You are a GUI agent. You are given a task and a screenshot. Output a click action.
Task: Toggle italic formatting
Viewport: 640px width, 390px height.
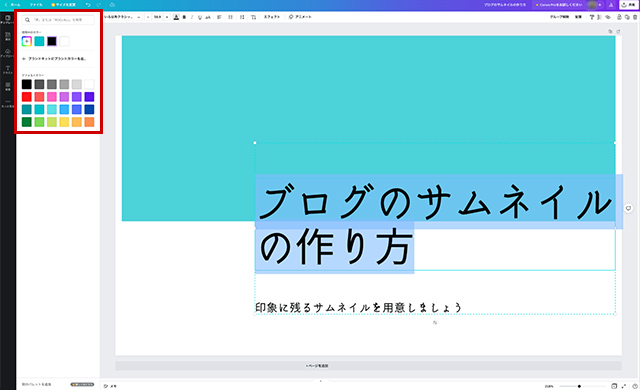coord(192,17)
